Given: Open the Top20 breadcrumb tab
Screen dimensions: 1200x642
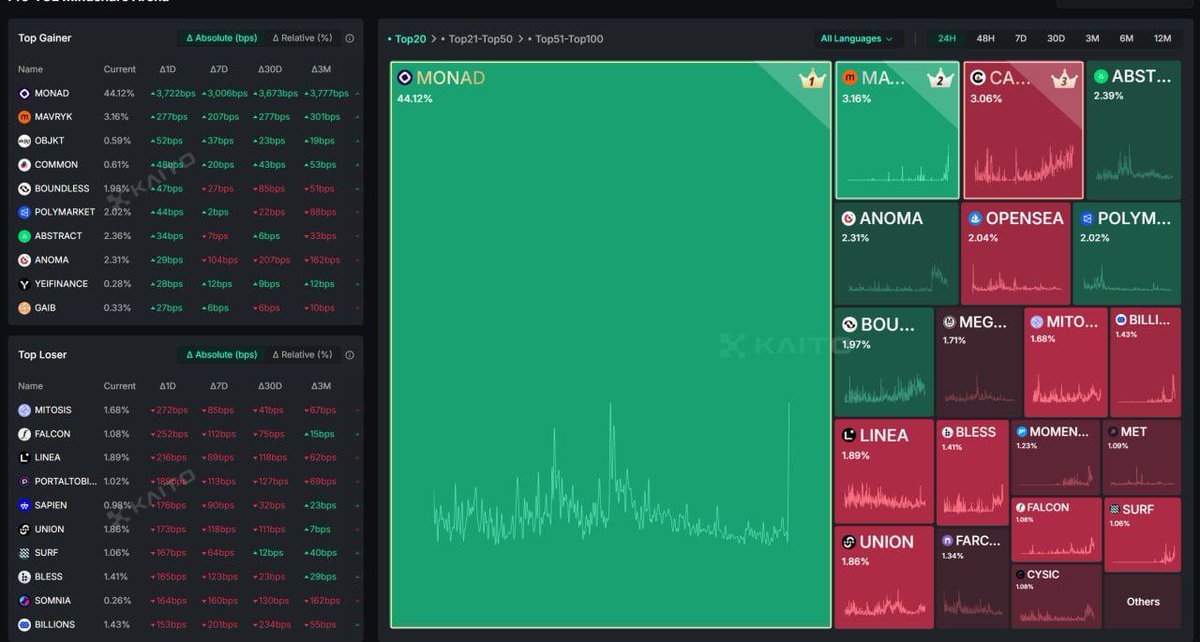Looking at the screenshot, I should [x=408, y=39].
